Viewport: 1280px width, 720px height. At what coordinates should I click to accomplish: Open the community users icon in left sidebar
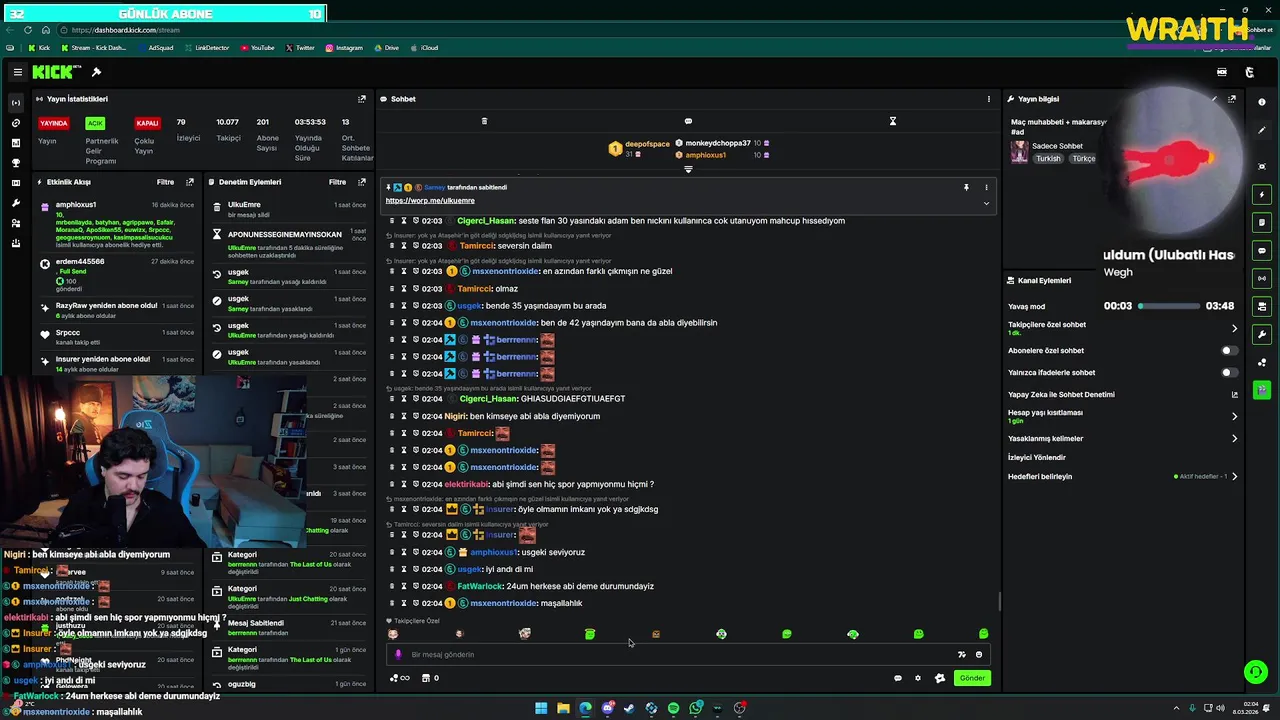click(x=15, y=223)
